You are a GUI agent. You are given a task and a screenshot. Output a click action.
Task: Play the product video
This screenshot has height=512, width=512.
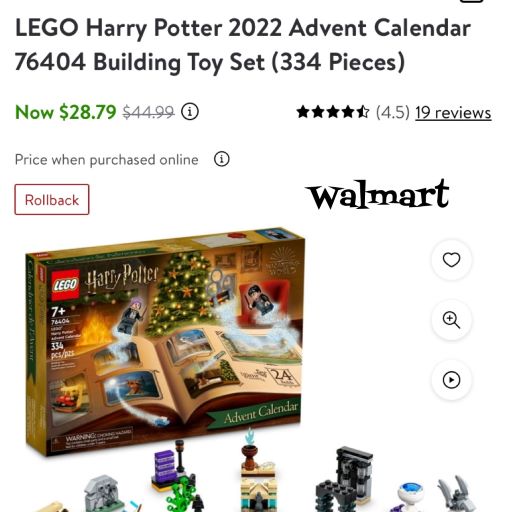pyautogui.click(x=451, y=380)
